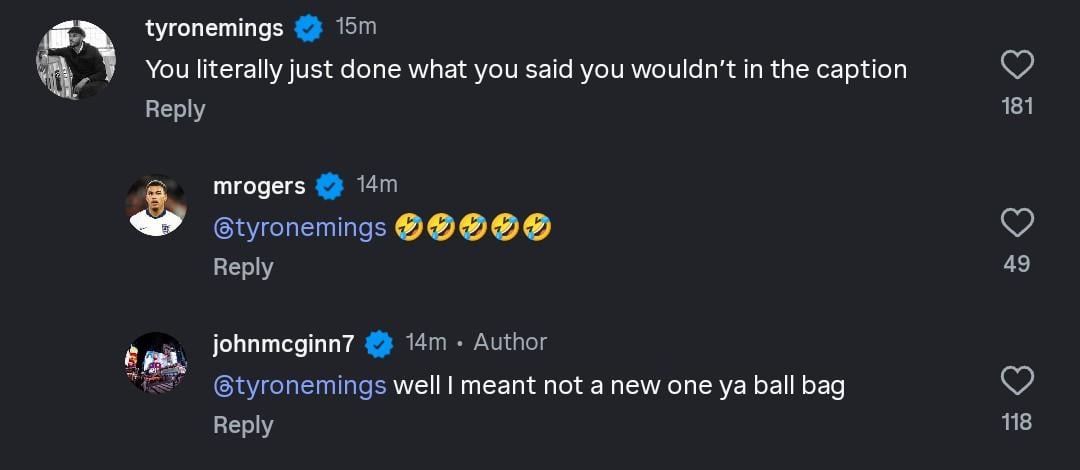1080x470 pixels.
Task: Reply to tyronemings' comment
Action: (x=175, y=109)
